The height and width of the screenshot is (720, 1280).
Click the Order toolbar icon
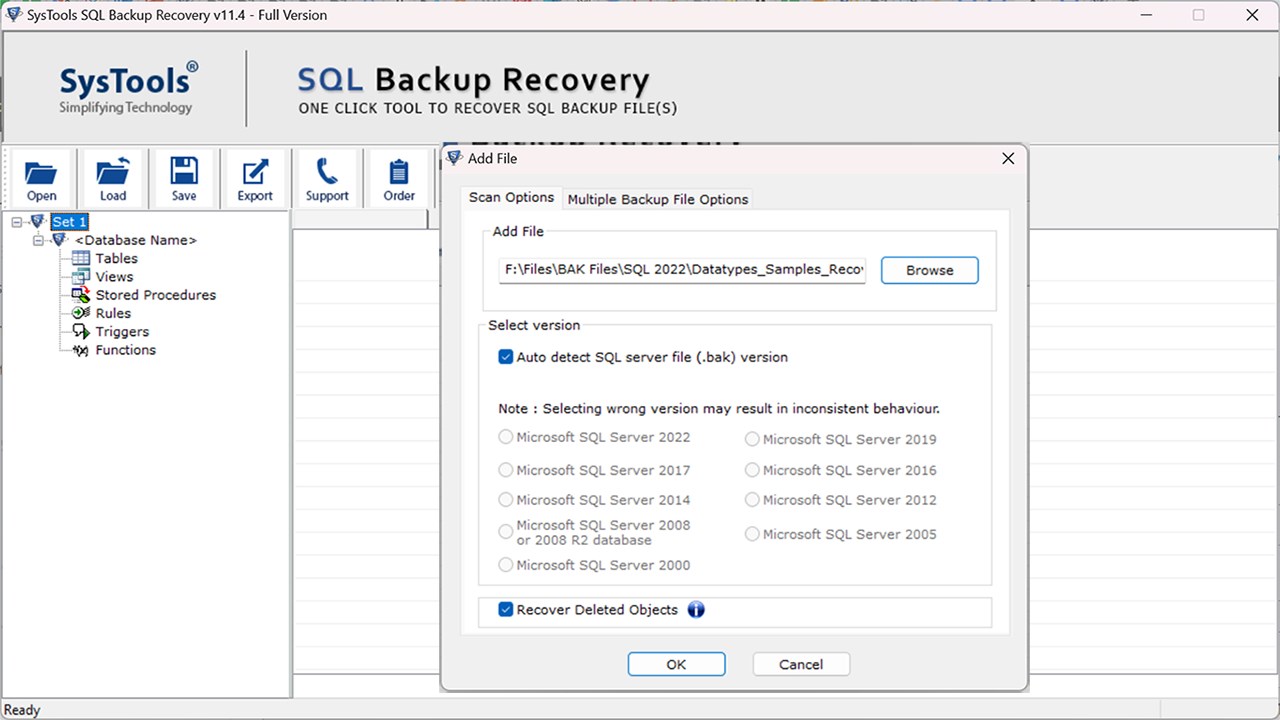point(399,179)
